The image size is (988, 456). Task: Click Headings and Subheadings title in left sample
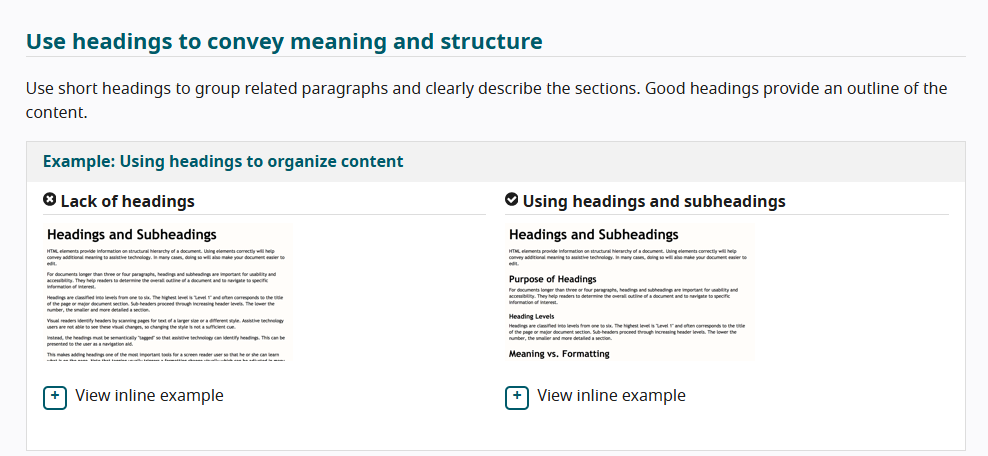132,235
